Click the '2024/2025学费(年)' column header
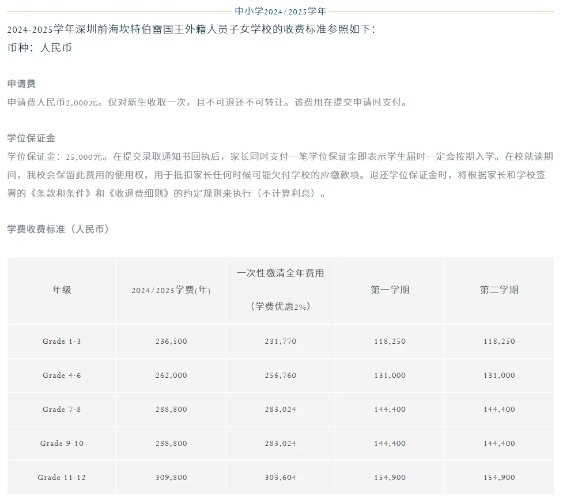The image size is (562, 498). [171, 290]
